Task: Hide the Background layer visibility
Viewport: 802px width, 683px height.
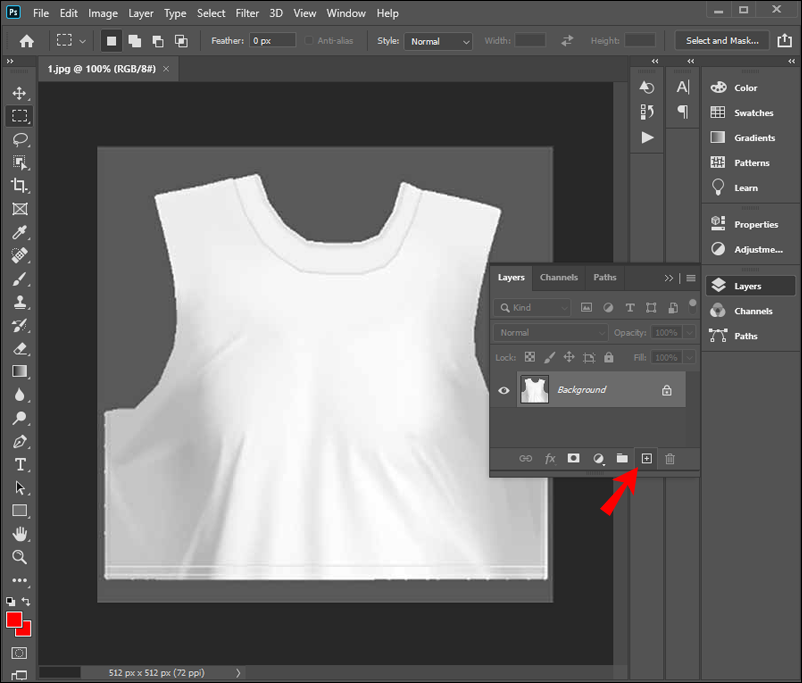Action: pyautogui.click(x=504, y=390)
